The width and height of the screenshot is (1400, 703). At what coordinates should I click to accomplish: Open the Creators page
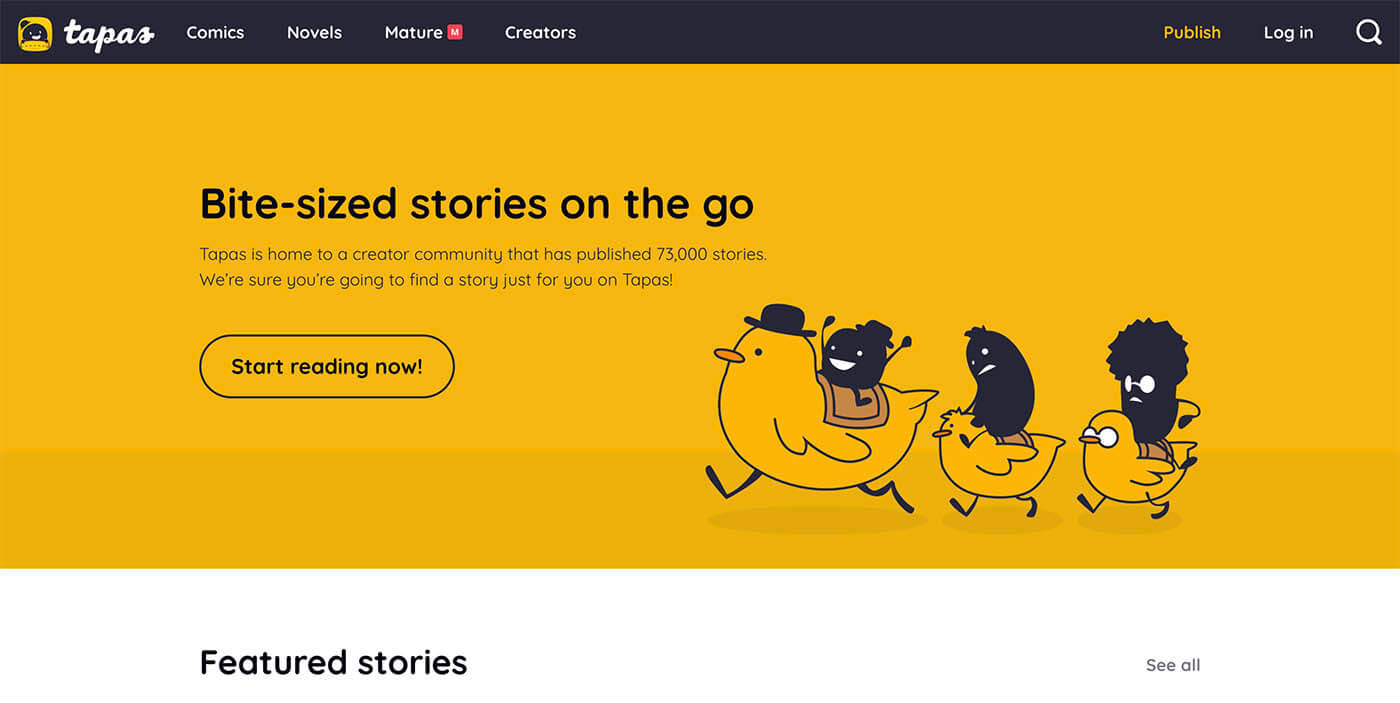[x=540, y=32]
